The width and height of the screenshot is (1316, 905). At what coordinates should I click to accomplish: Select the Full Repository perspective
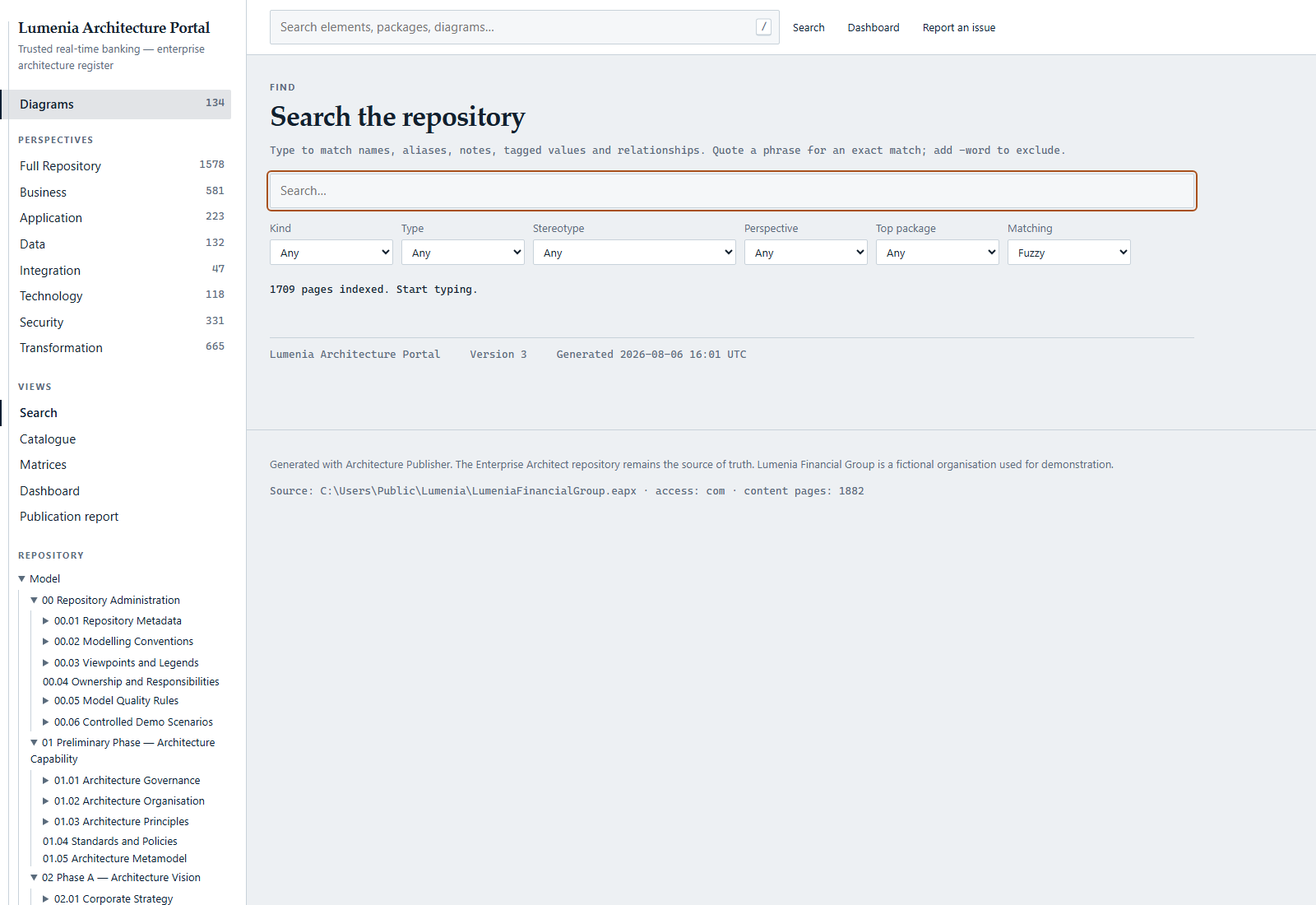click(x=122, y=166)
